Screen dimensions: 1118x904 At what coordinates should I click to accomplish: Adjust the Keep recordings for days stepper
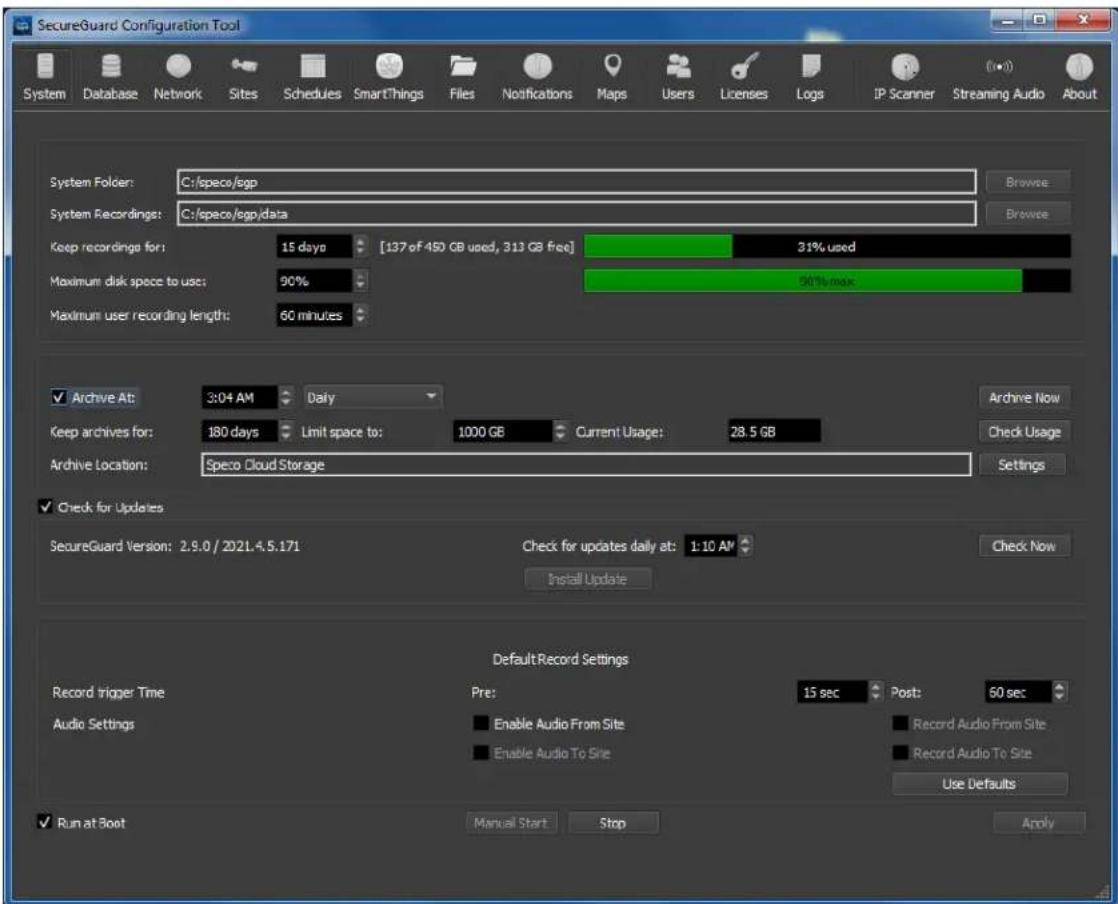361,247
